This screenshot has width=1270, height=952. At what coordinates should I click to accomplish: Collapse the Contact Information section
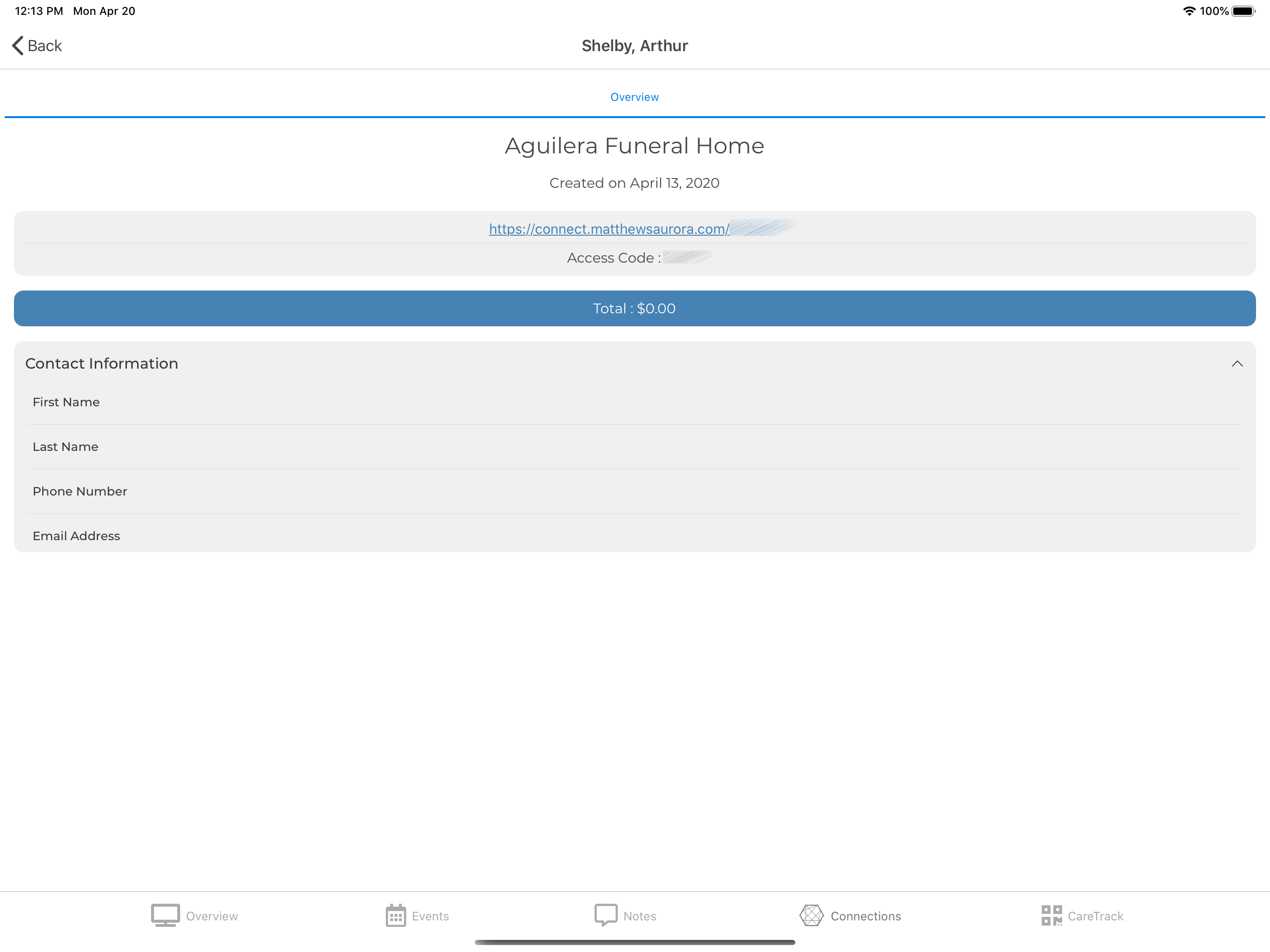[1237, 364]
